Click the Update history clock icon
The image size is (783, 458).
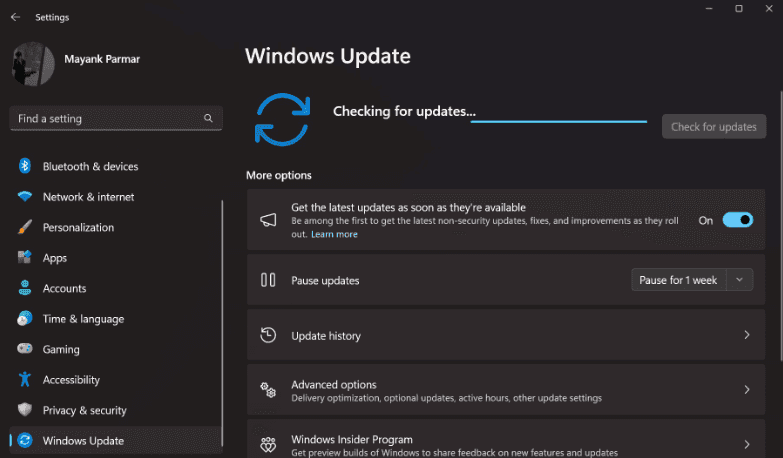click(268, 335)
